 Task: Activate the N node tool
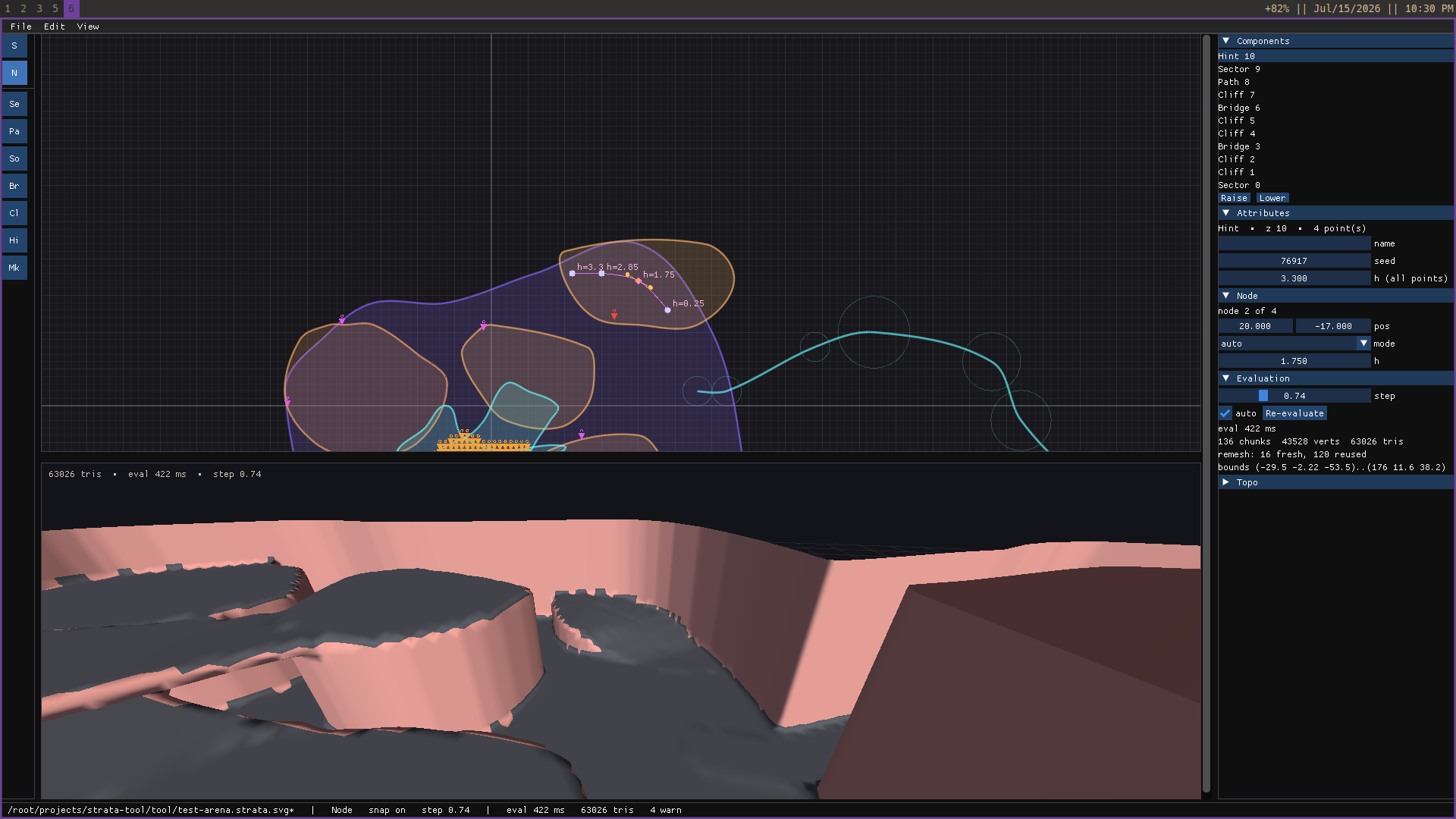(x=14, y=73)
